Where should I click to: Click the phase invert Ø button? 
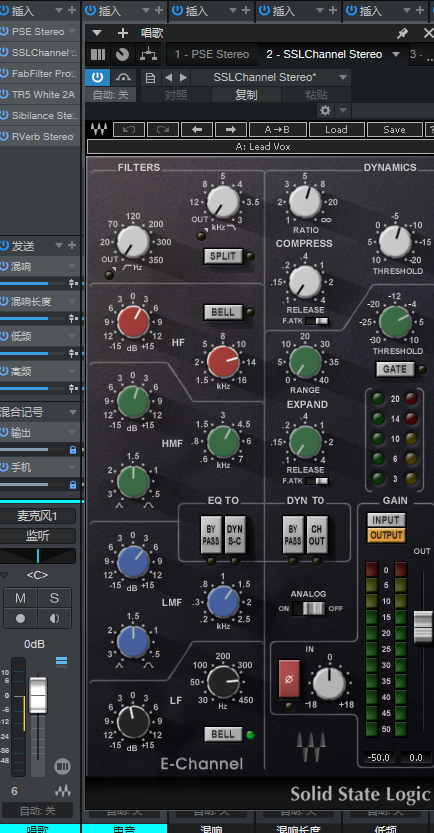point(290,679)
